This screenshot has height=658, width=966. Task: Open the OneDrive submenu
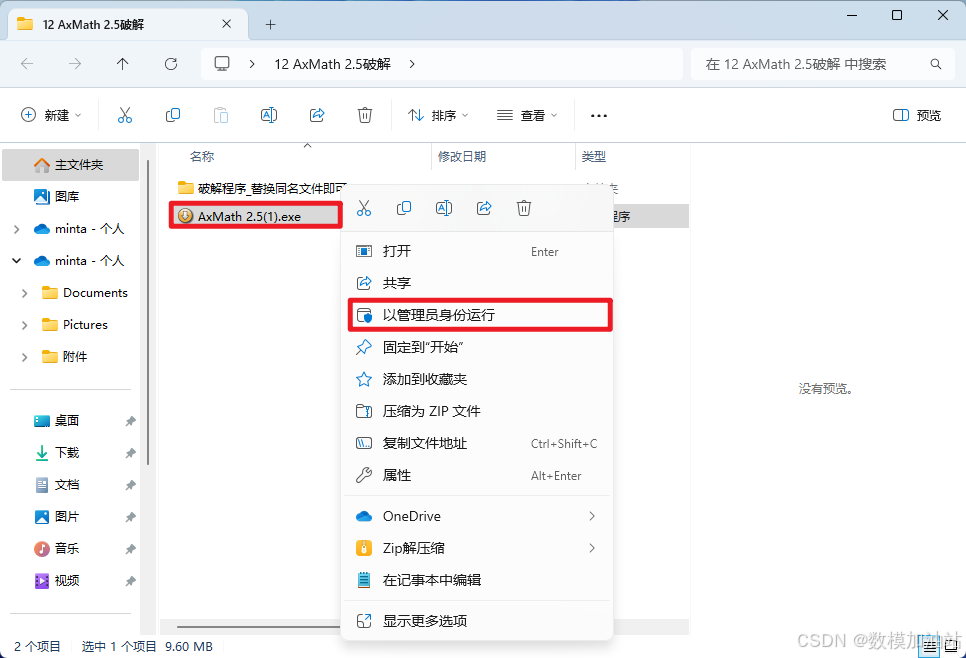tap(477, 516)
